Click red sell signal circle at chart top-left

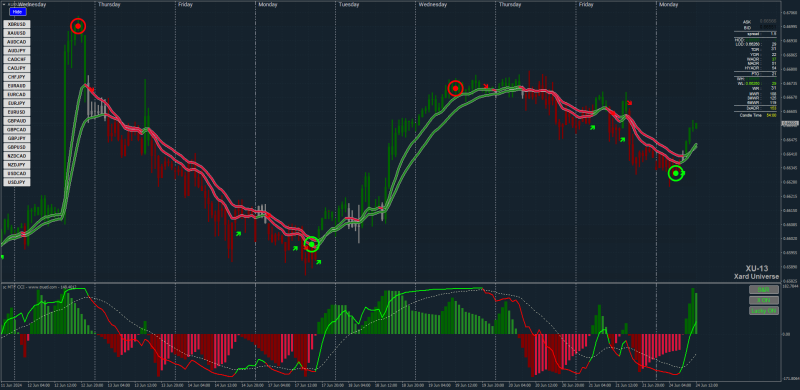coord(78,26)
